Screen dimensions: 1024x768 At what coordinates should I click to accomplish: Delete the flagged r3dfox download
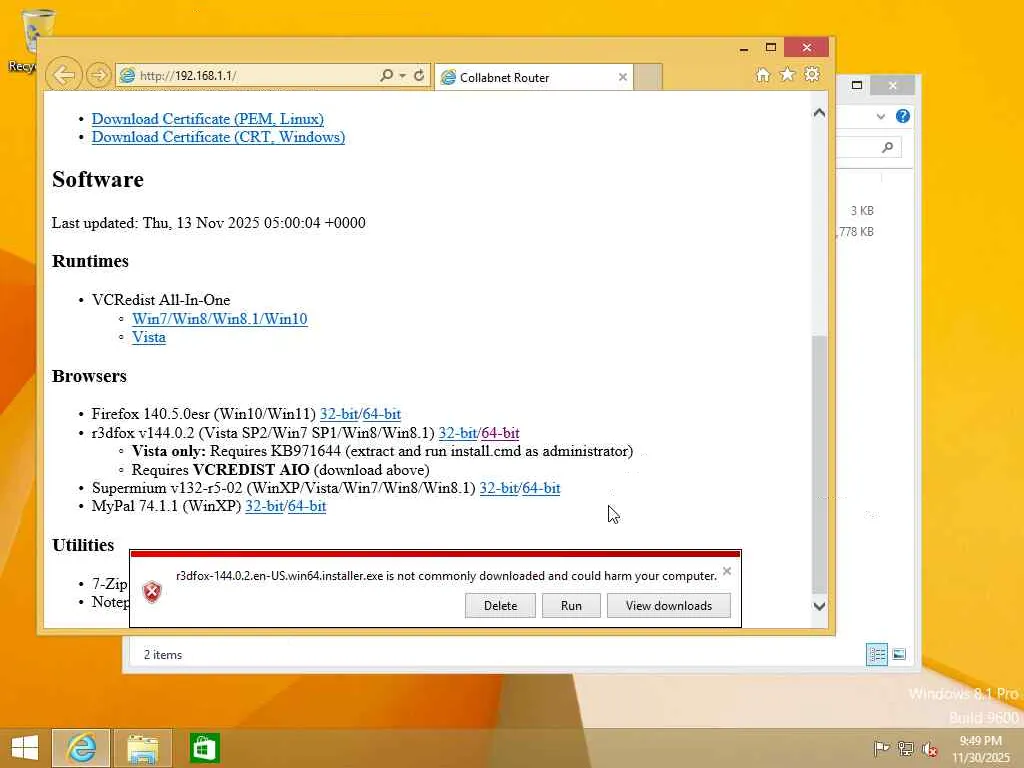pyautogui.click(x=500, y=605)
